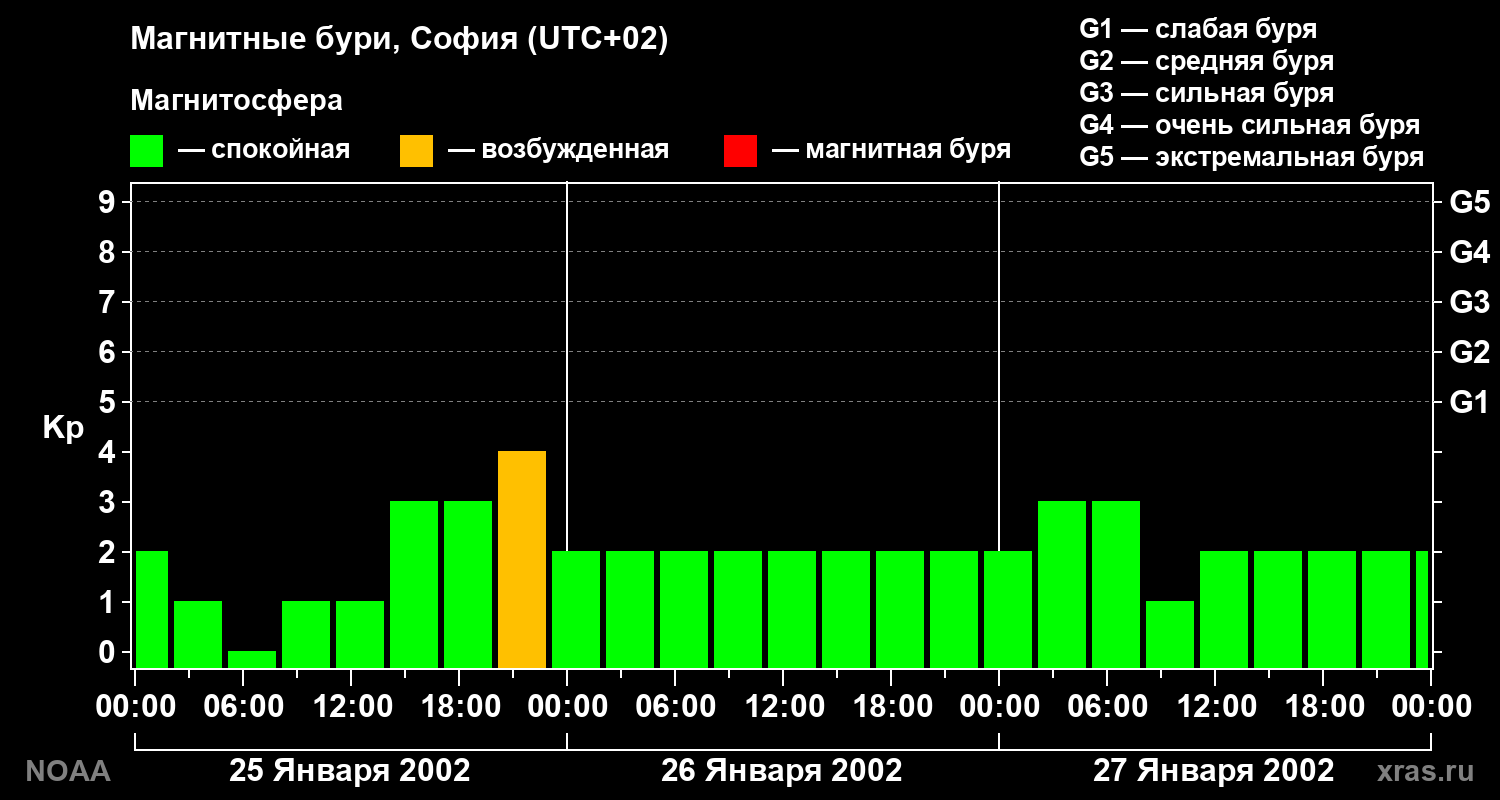Click the Kp 3 bar above 06:00 on 27 January
1500x800 pixels.
pyautogui.click(x=1116, y=584)
